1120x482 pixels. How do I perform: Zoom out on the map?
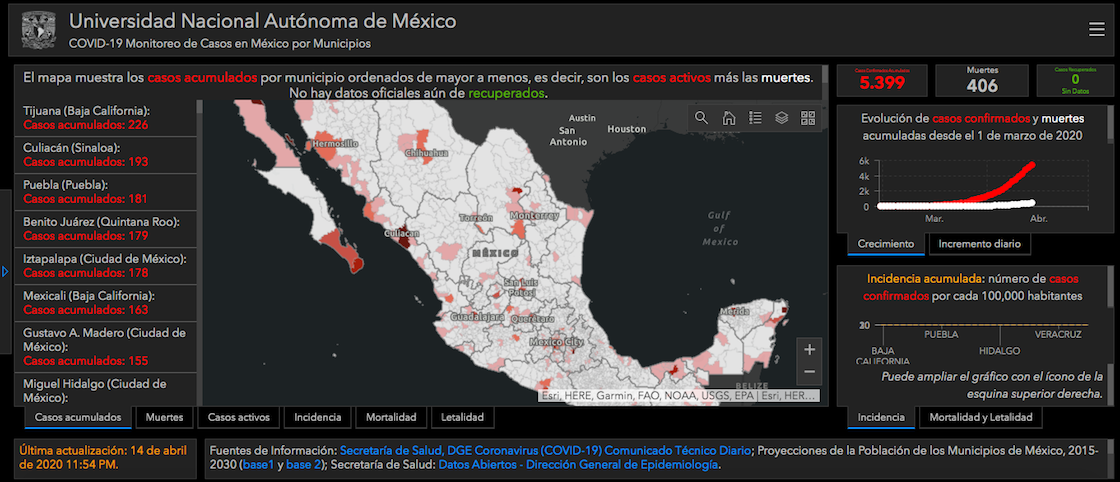coord(810,372)
